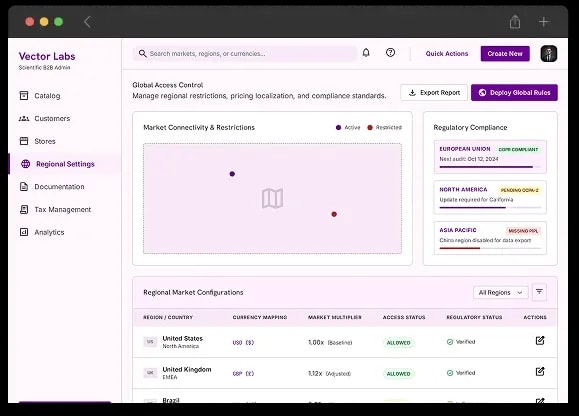Open notifications bell
Viewport: 579px width, 416px height.
[x=366, y=53]
